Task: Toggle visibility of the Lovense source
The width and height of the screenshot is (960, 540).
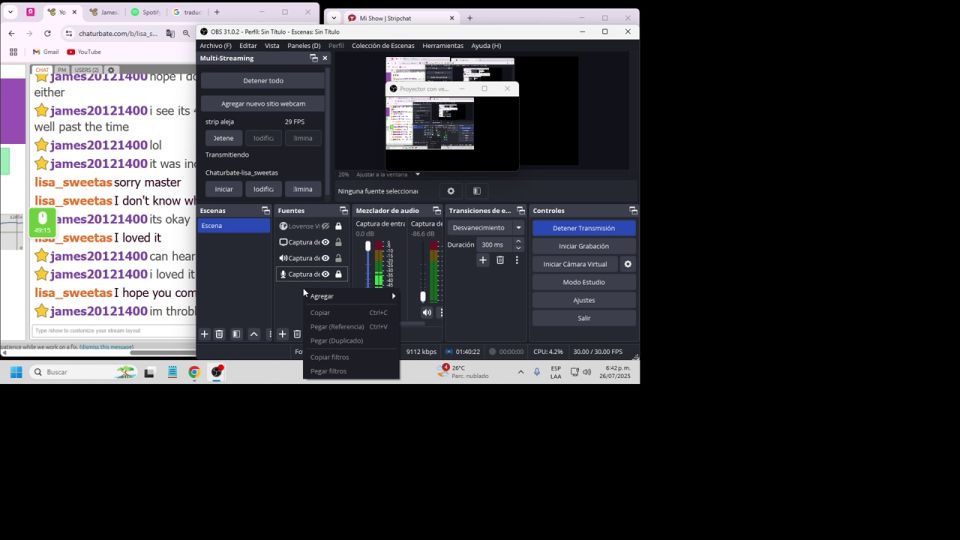Action: tap(326, 226)
